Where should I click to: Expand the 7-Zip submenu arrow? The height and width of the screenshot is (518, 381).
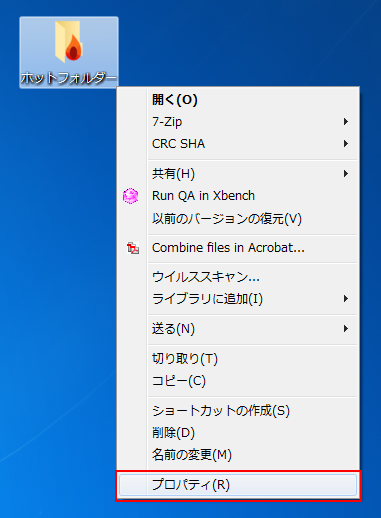point(346,122)
